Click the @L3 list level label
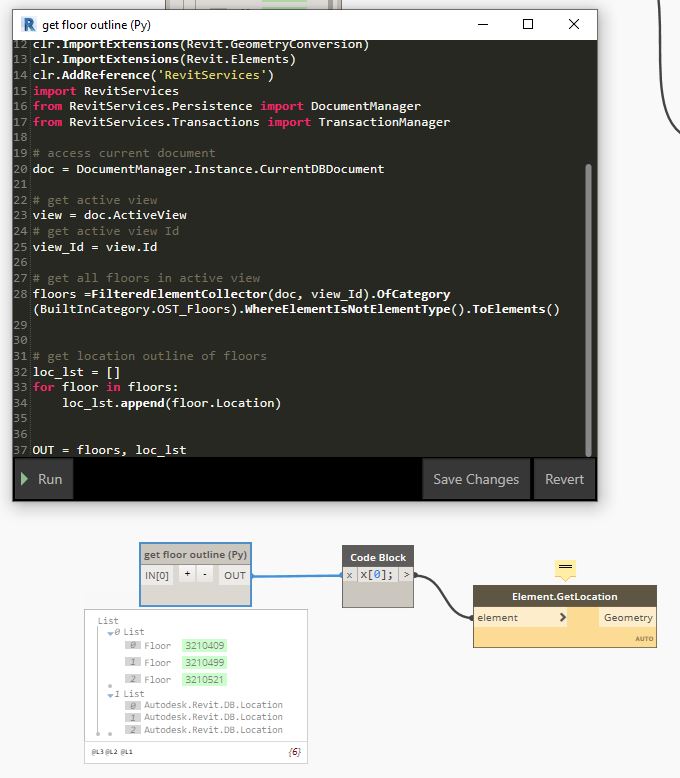The image size is (680, 778). (97, 752)
